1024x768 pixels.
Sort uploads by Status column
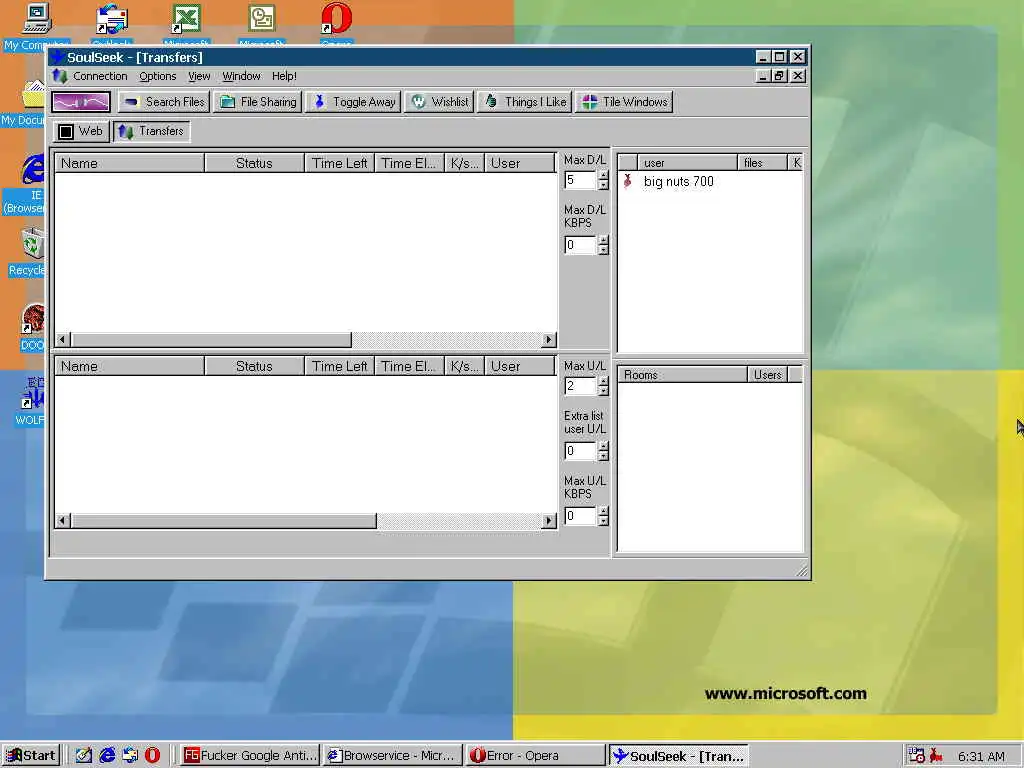point(254,366)
